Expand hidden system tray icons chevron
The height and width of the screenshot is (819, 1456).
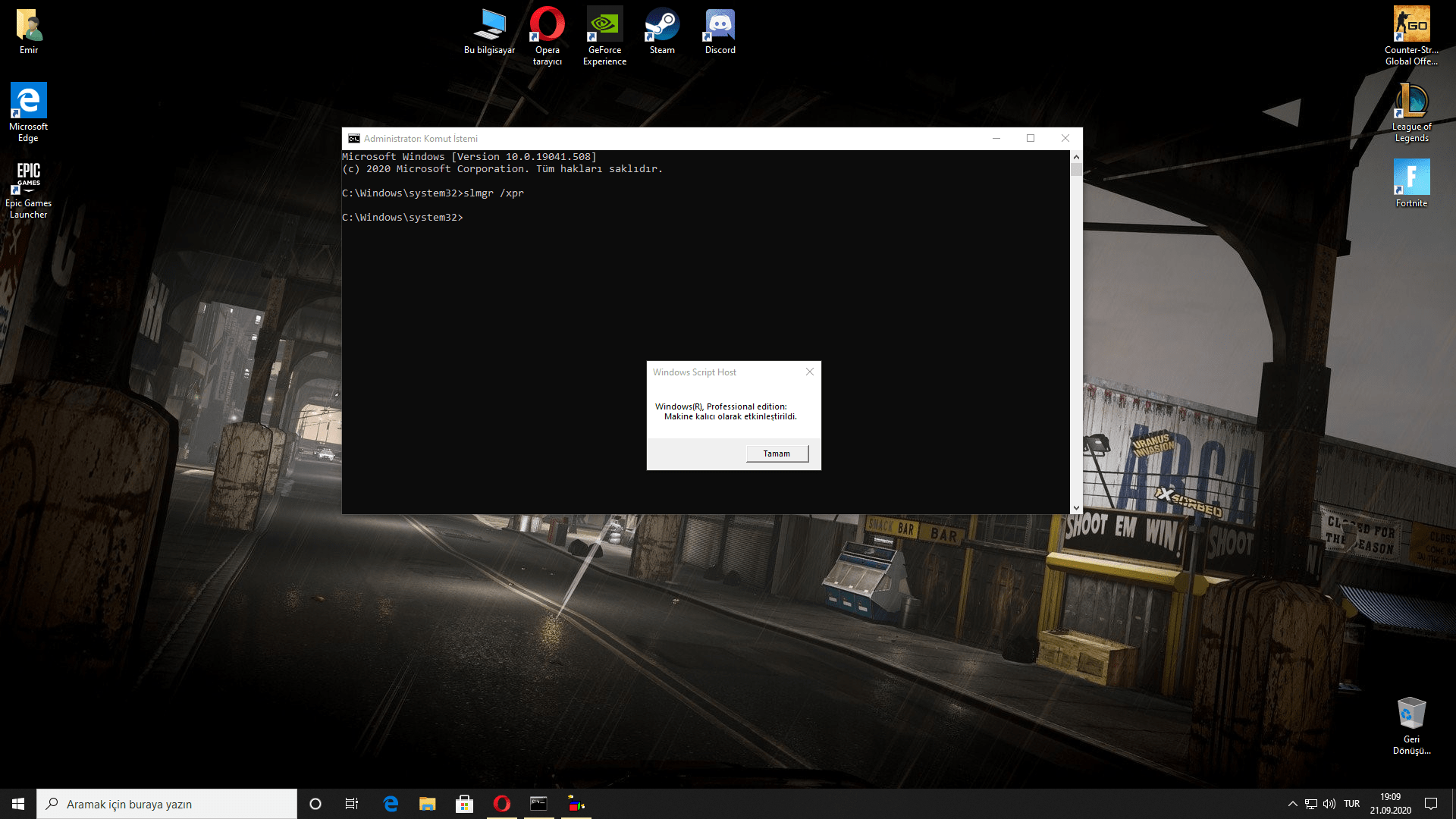[x=1292, y=804]
